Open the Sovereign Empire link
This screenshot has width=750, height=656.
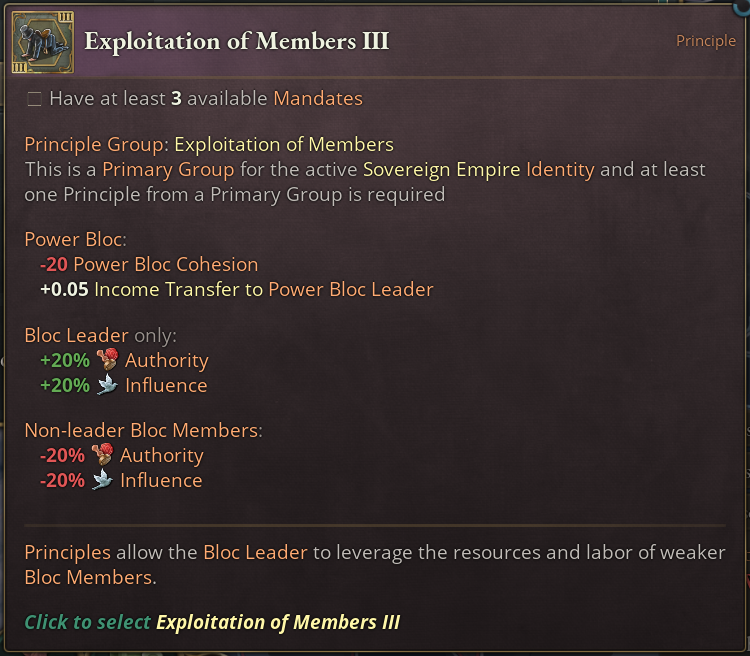pos(442,169)
